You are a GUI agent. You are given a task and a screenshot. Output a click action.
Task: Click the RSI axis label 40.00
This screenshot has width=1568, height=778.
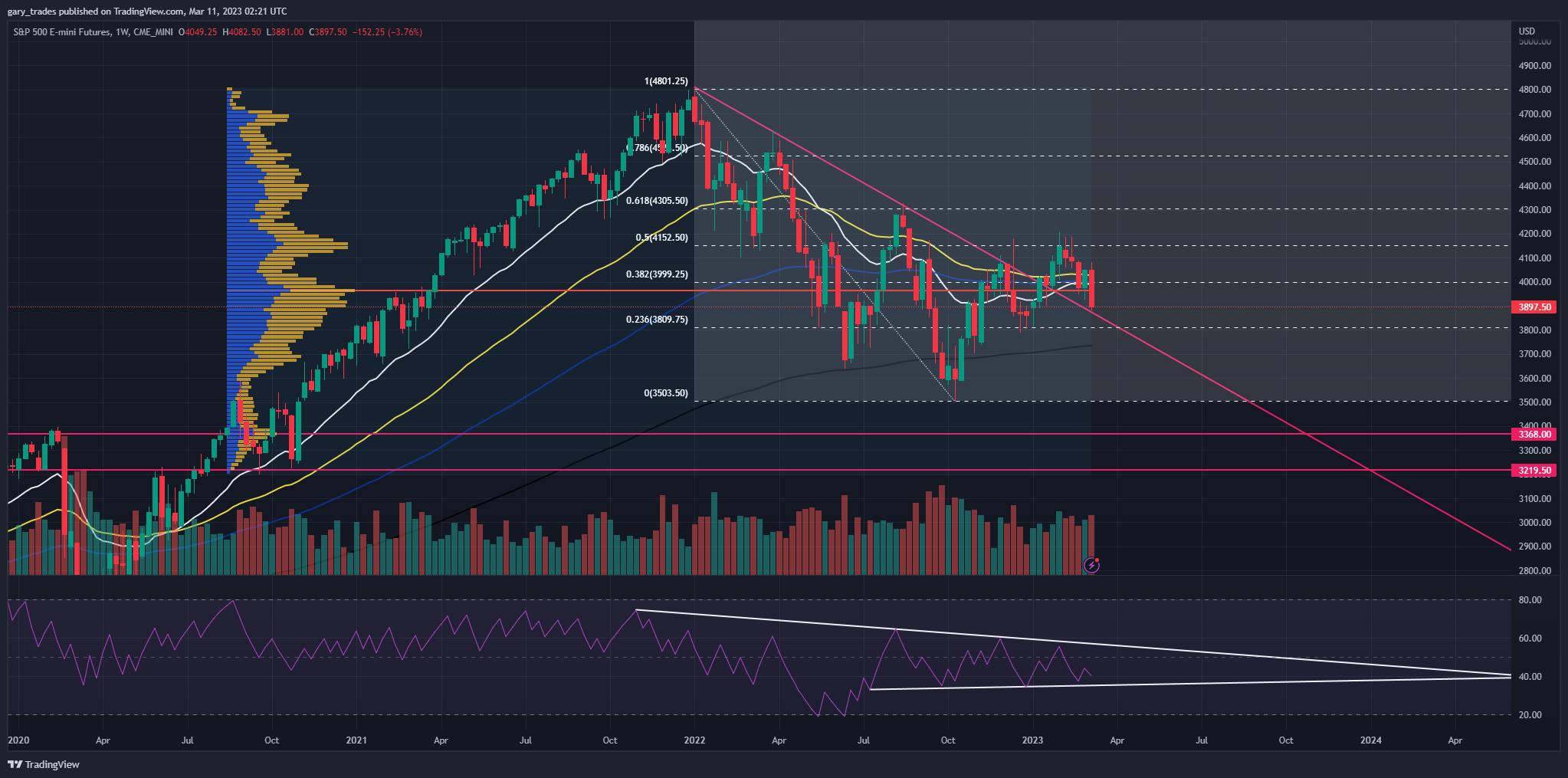click(x=1530, y=677)
